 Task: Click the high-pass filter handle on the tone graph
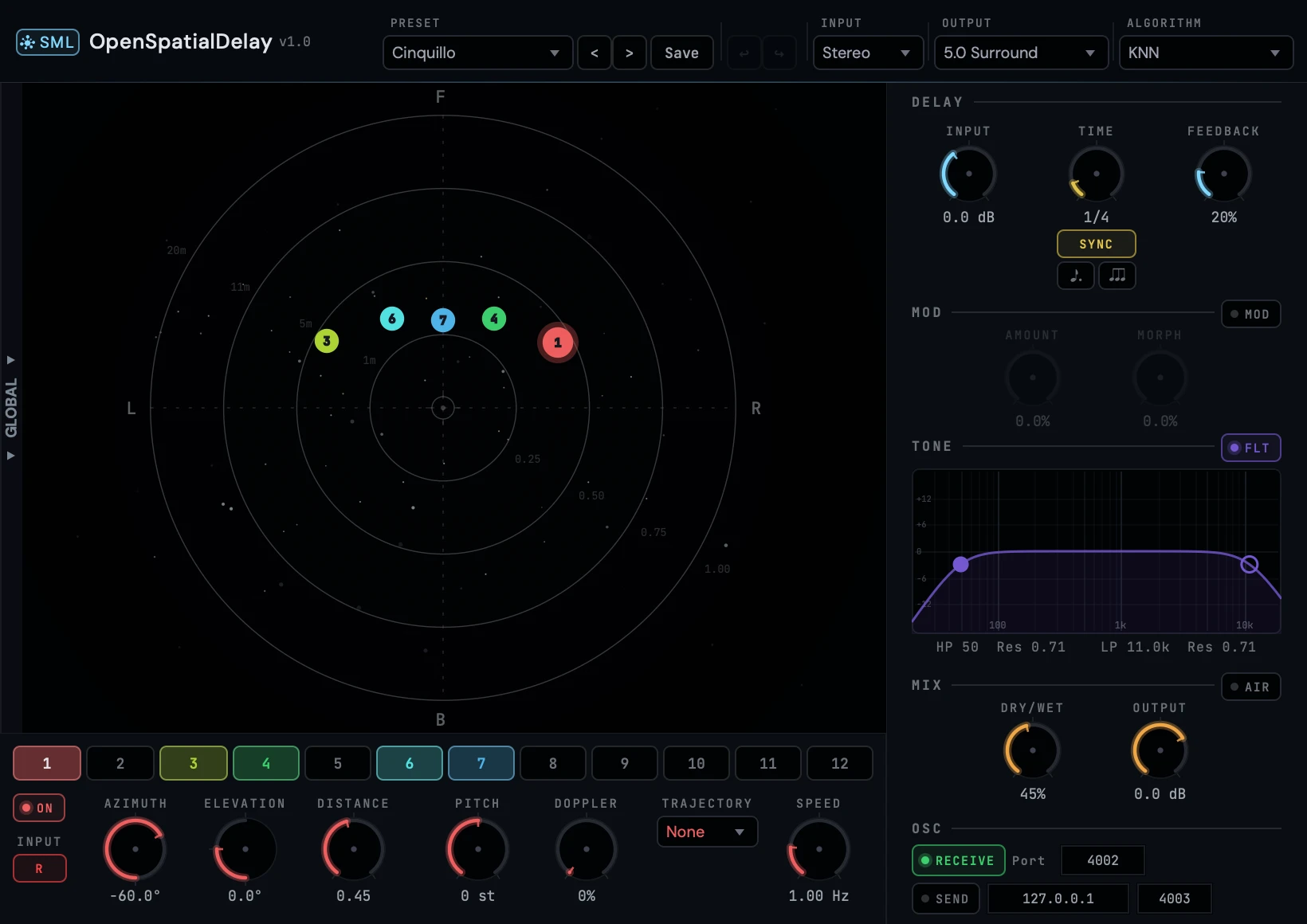(961, 565)
